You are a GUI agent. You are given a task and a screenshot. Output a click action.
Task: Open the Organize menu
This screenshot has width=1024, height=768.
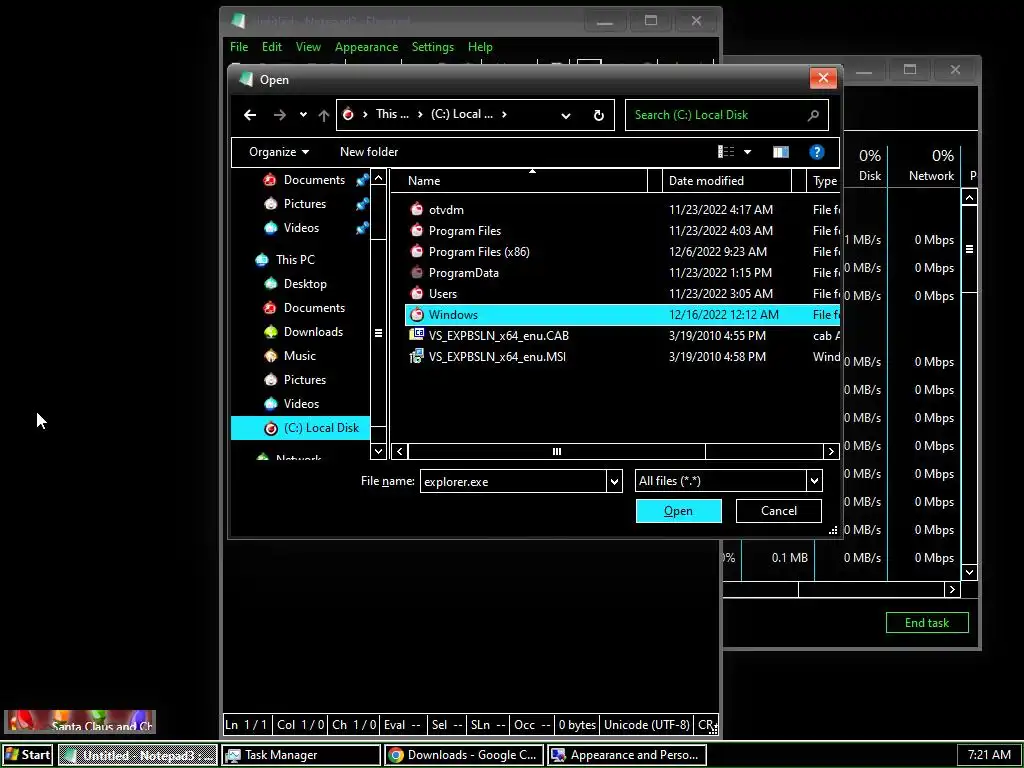[x=279, y=152]
